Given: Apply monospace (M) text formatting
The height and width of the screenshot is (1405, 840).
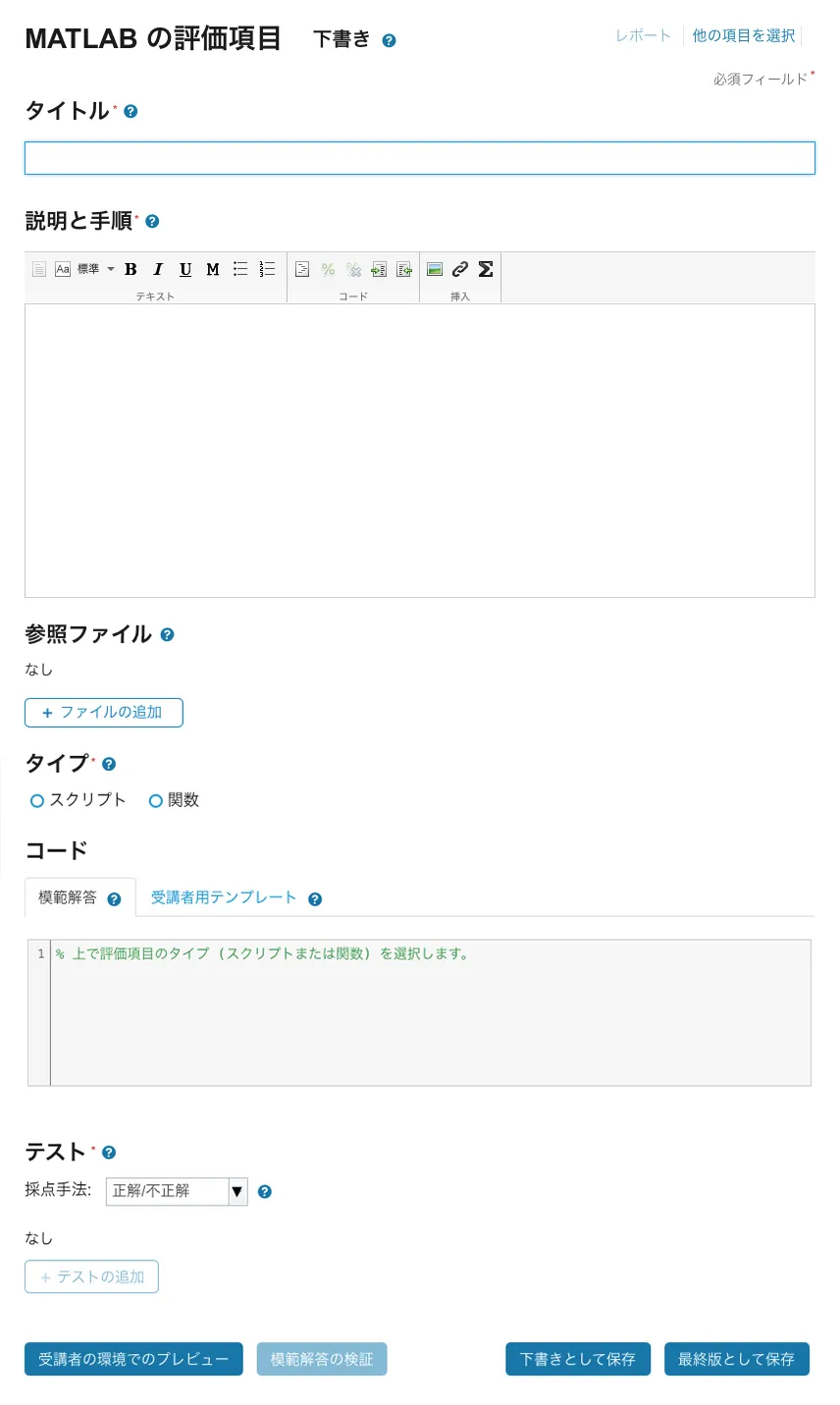Looking at the screenshot, I should click(x=213, y=269).
